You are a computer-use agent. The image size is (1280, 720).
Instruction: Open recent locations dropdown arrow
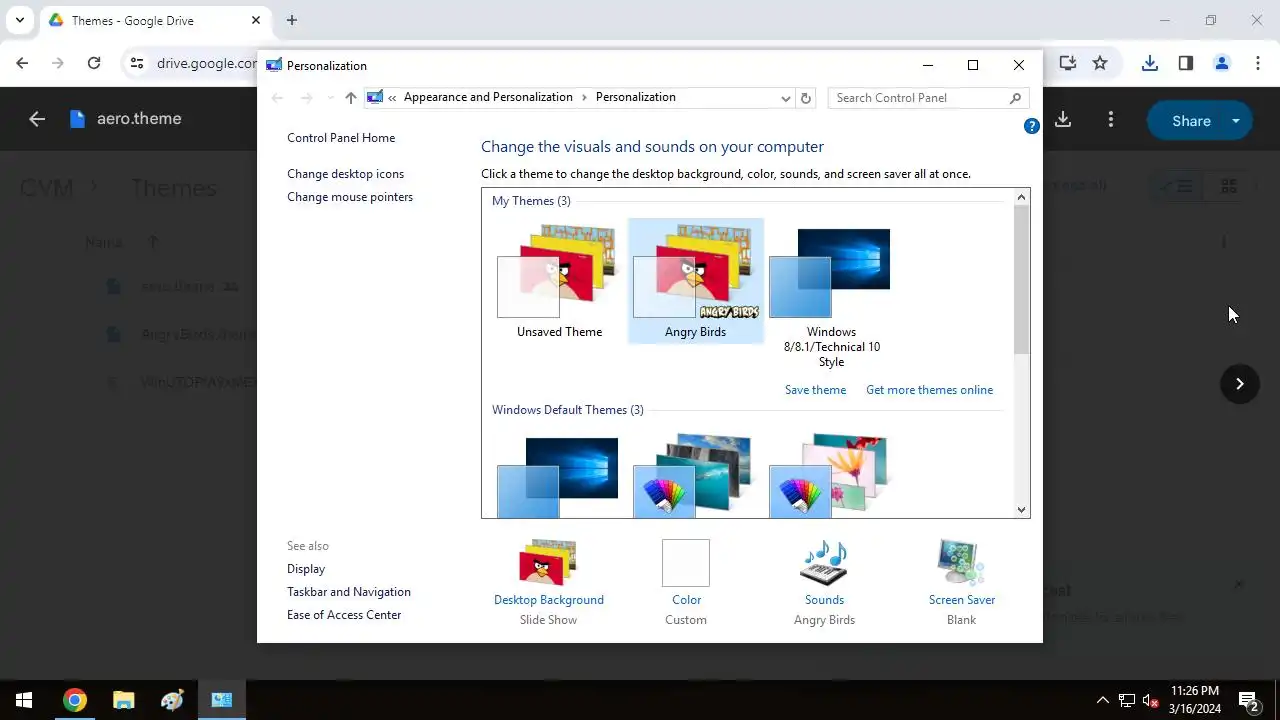tap(330, 98)
